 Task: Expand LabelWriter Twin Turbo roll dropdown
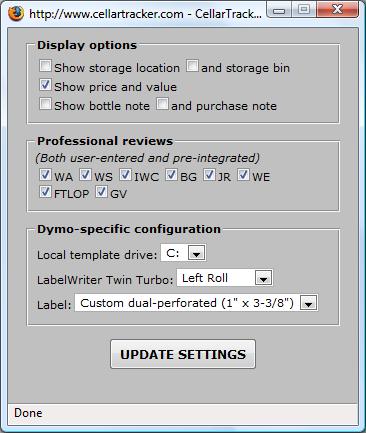coord(225,278)
